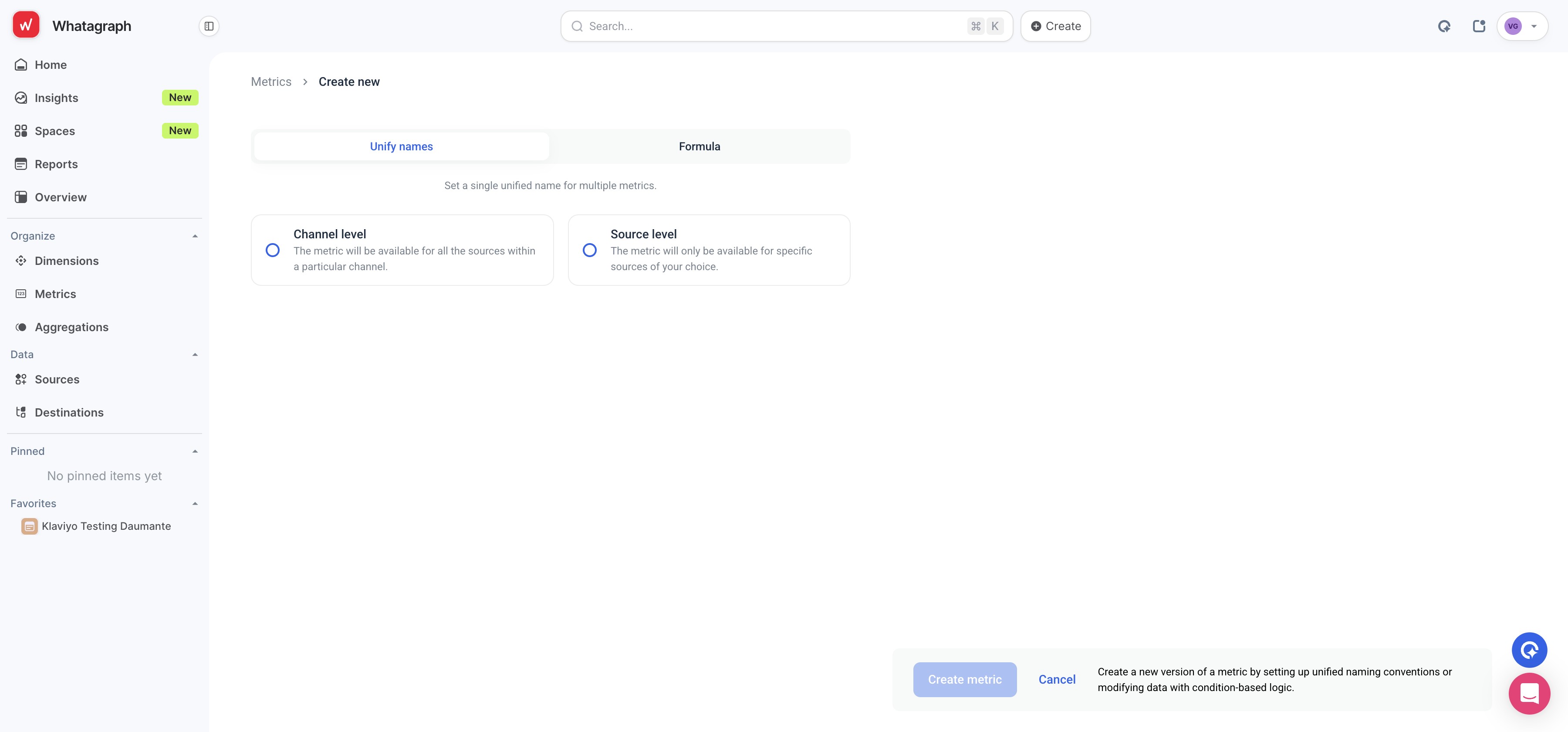Click the plus icon in Create button
The image size is (1568, 732).
tap(1035, 26)
